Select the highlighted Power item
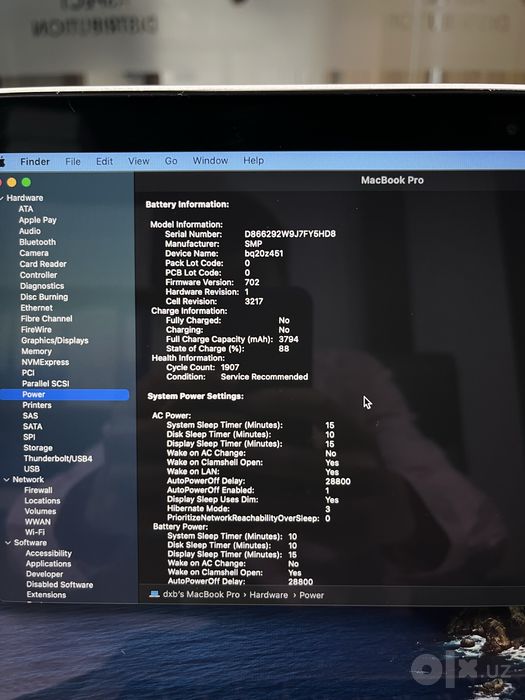The image size is (525, 700). tap(64, 394)
